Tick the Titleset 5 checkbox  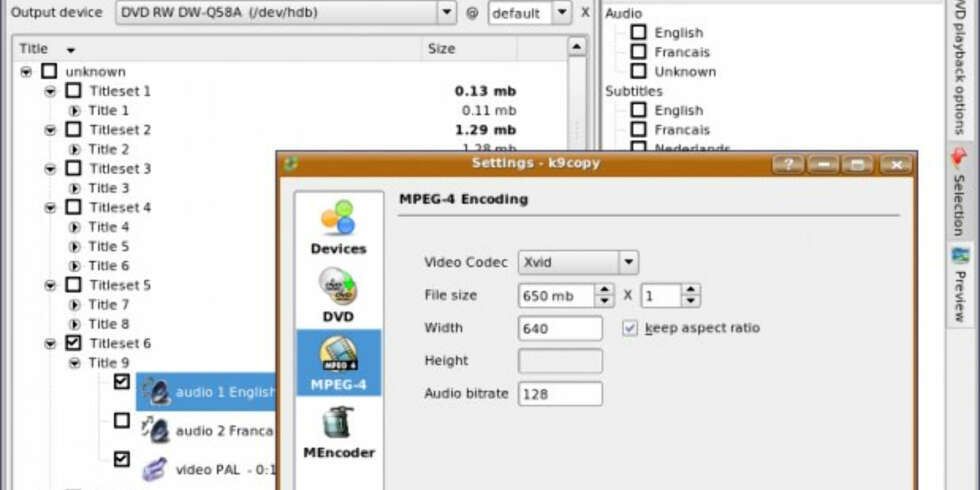(73, 284)
